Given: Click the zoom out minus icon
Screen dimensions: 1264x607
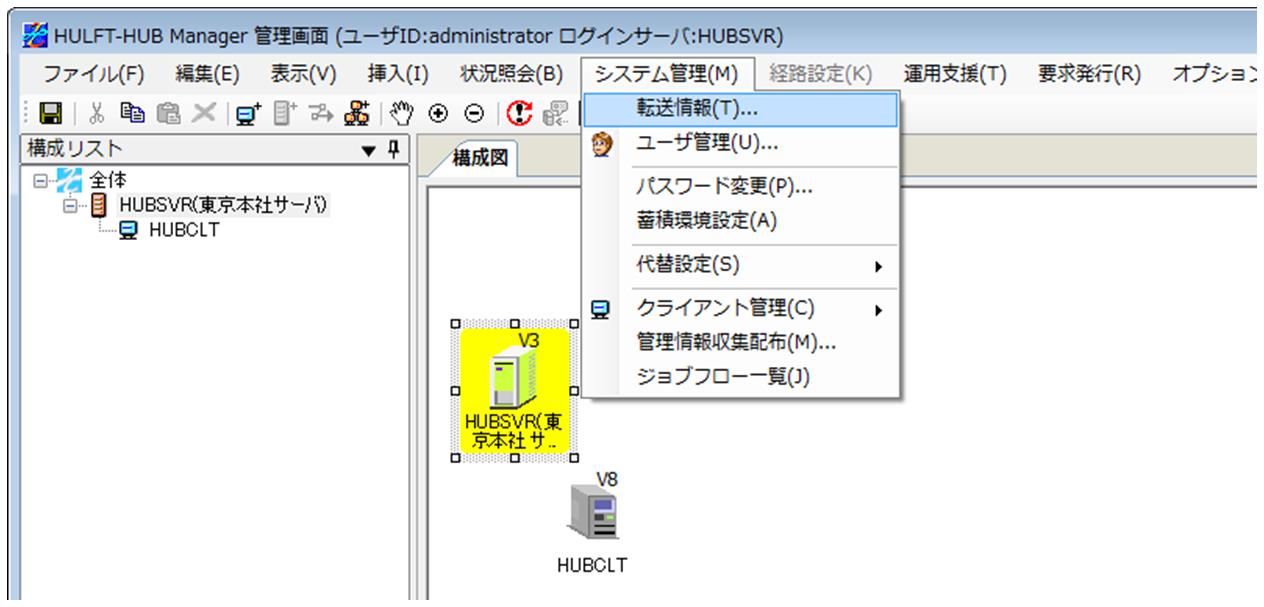Looking at the screenshot, I should pyautogui.click(x=474, y=113).
